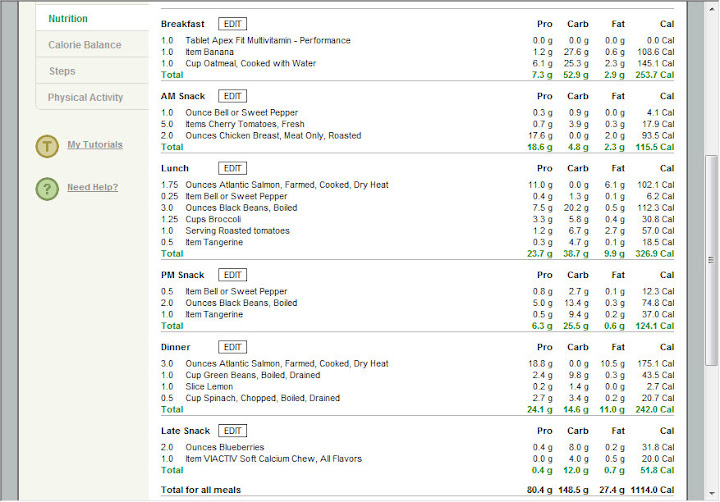Image resolution: width=720 pixels, height=502 pixels.
Task: Click the Total for all meals label
Action: point(201,490)
